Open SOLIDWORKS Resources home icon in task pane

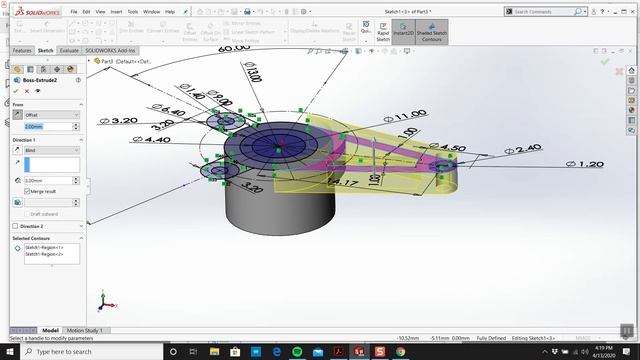tap(631, 70)
